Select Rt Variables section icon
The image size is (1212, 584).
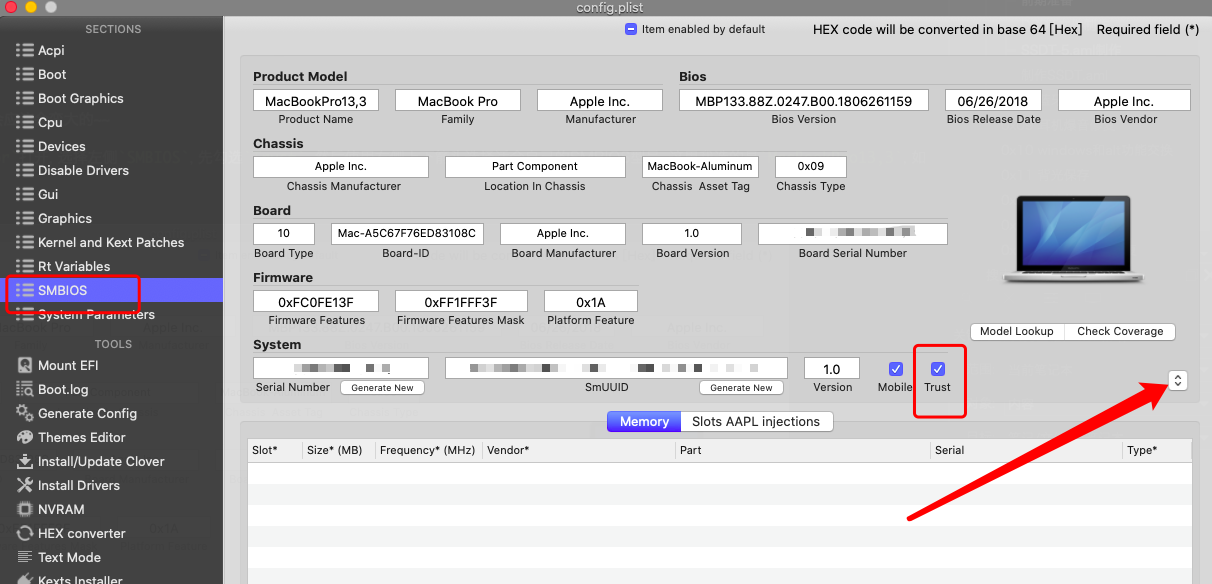(x=25, y=266)
